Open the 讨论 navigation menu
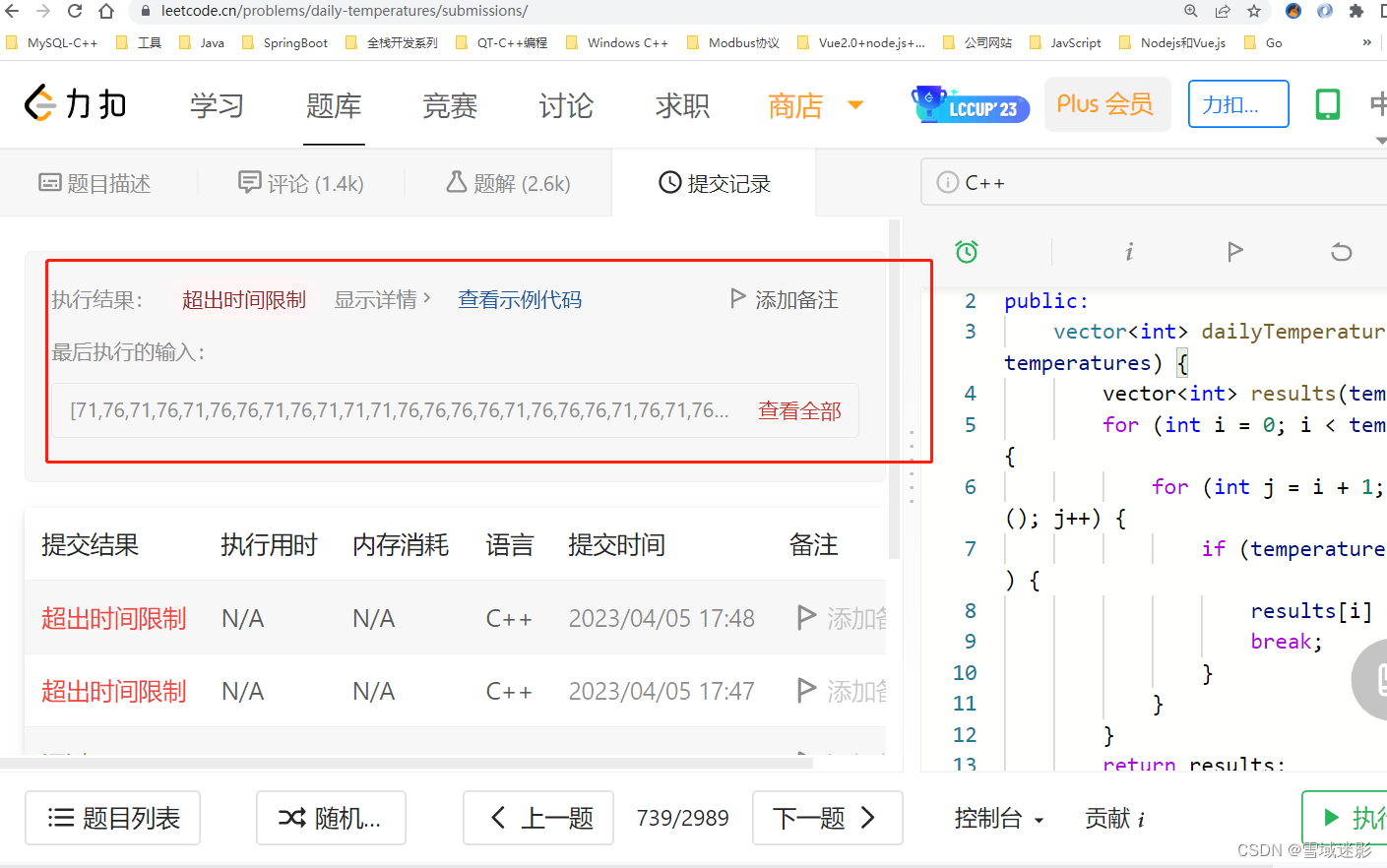The image size is (1387, 868). tap(566, 105)
